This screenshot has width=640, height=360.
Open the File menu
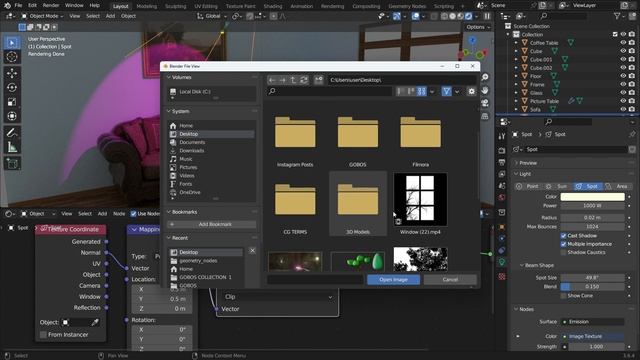click(x=18, y=5)
